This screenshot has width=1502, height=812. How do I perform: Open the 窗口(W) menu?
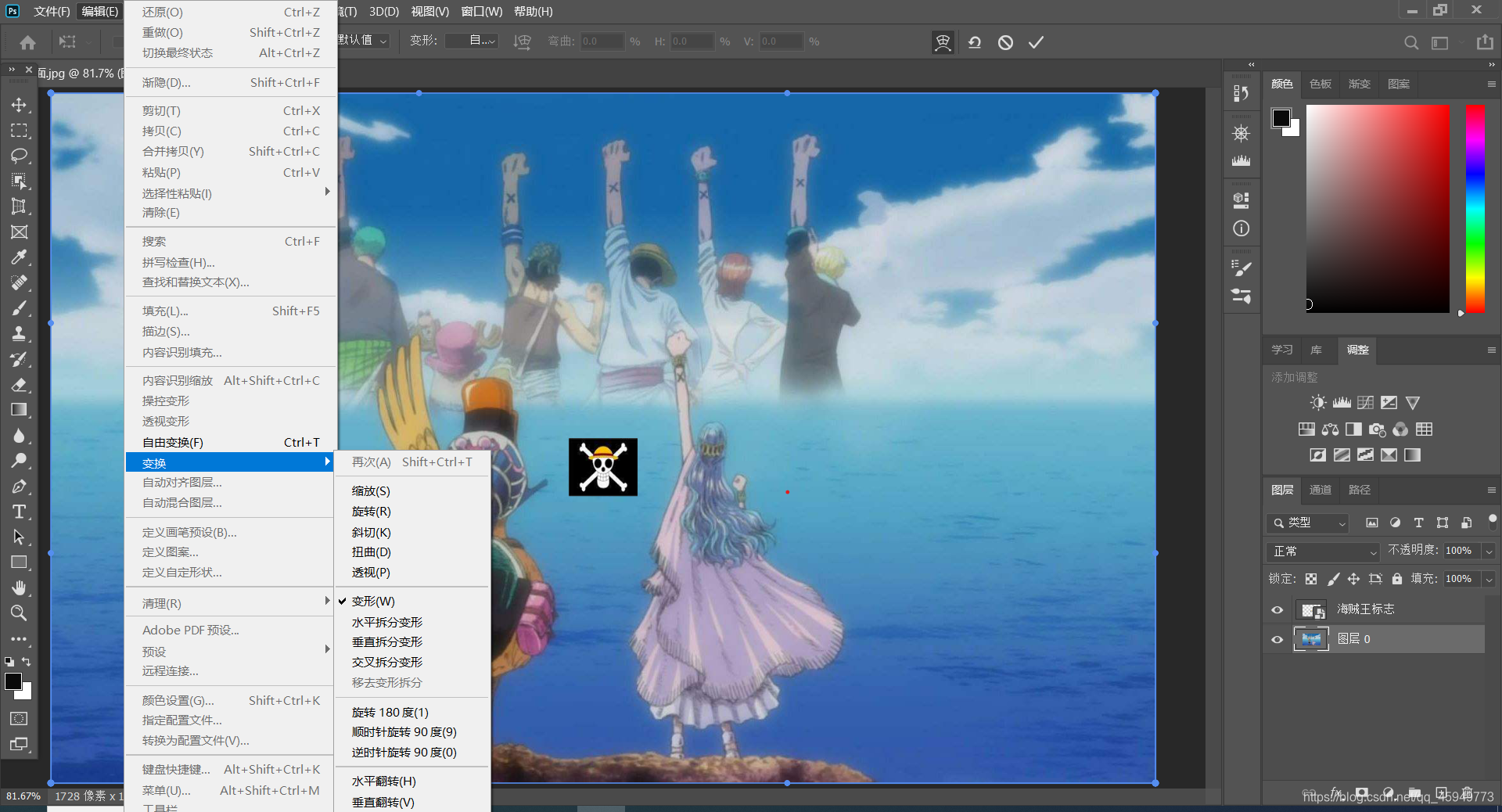point(482,12)
